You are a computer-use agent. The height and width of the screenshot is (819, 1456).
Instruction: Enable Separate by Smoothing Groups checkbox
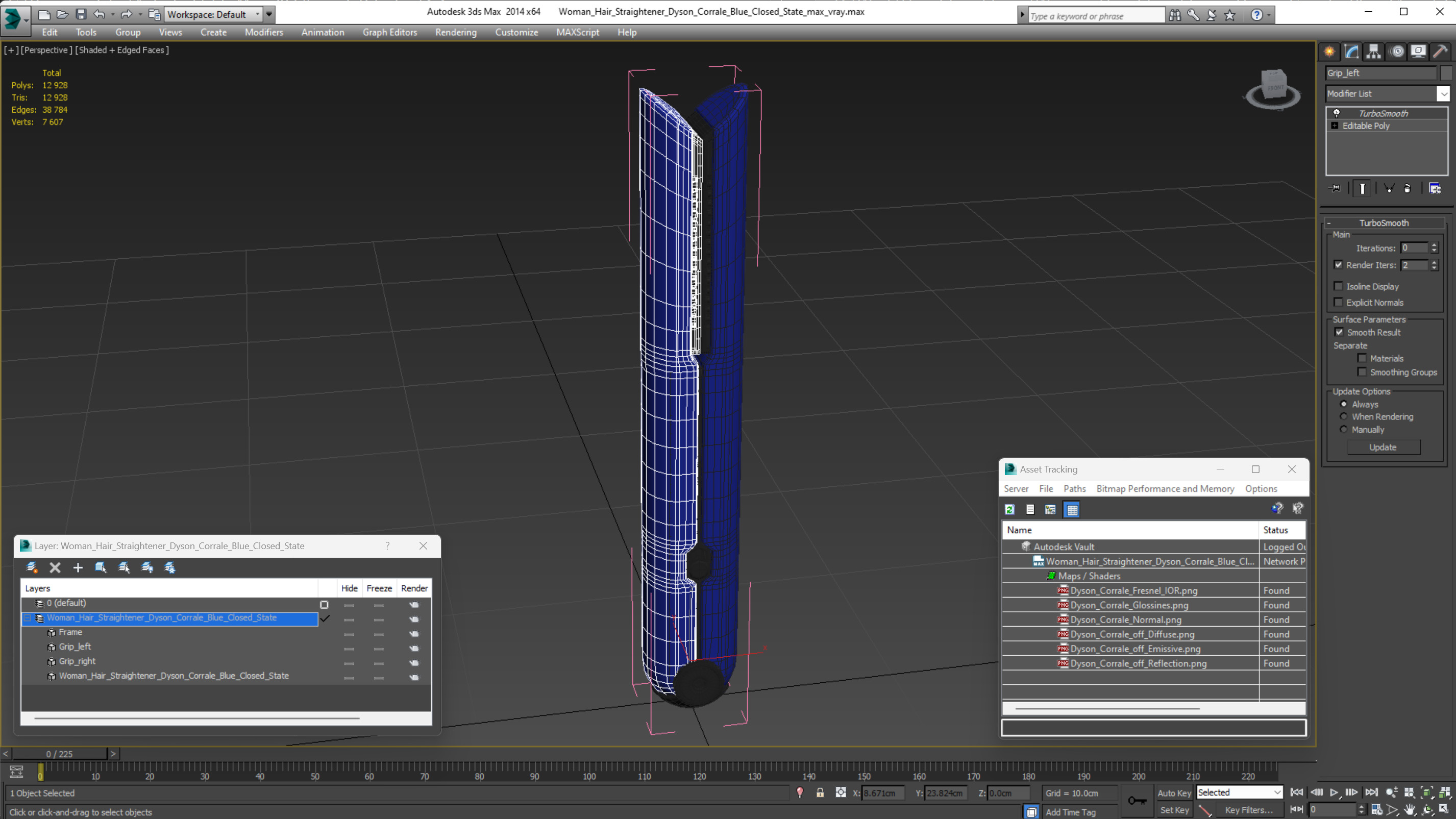[1362, 371]
